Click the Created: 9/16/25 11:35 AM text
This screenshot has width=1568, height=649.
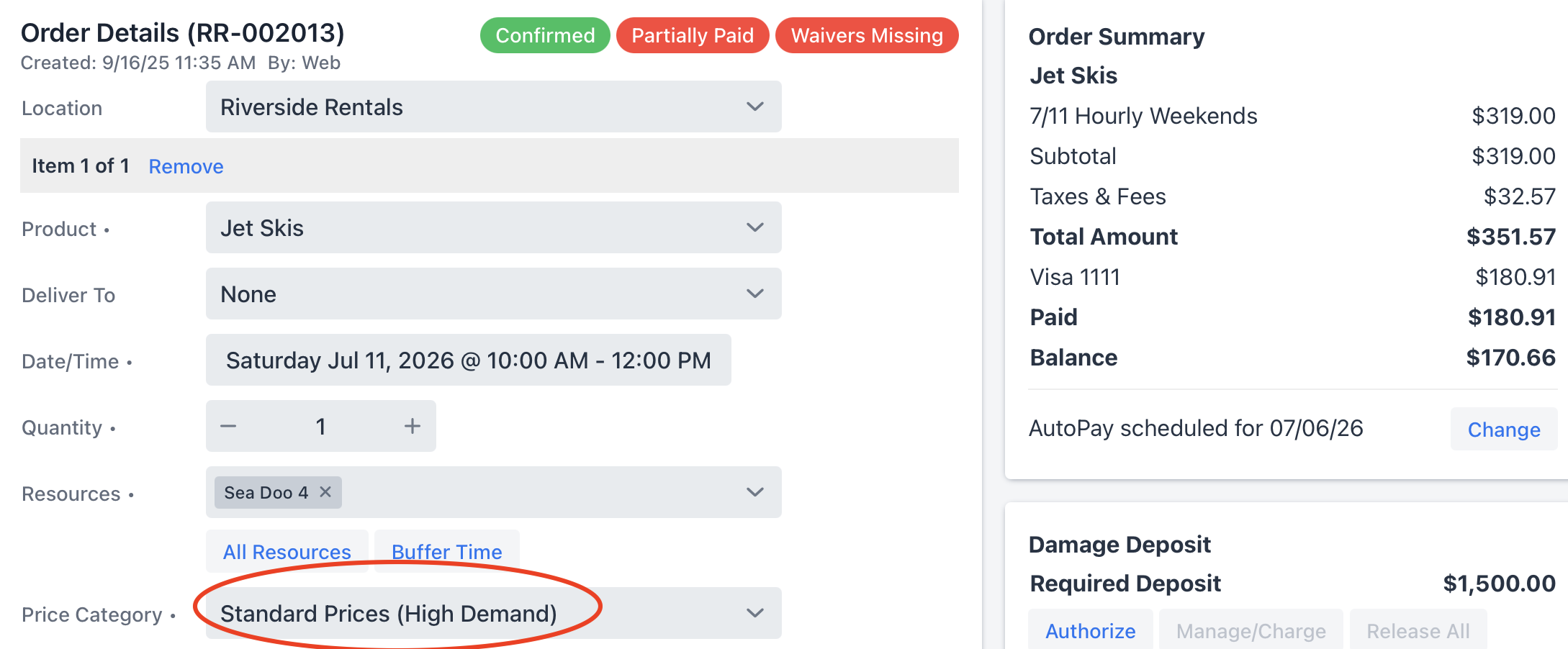click(x=138, y=63)
